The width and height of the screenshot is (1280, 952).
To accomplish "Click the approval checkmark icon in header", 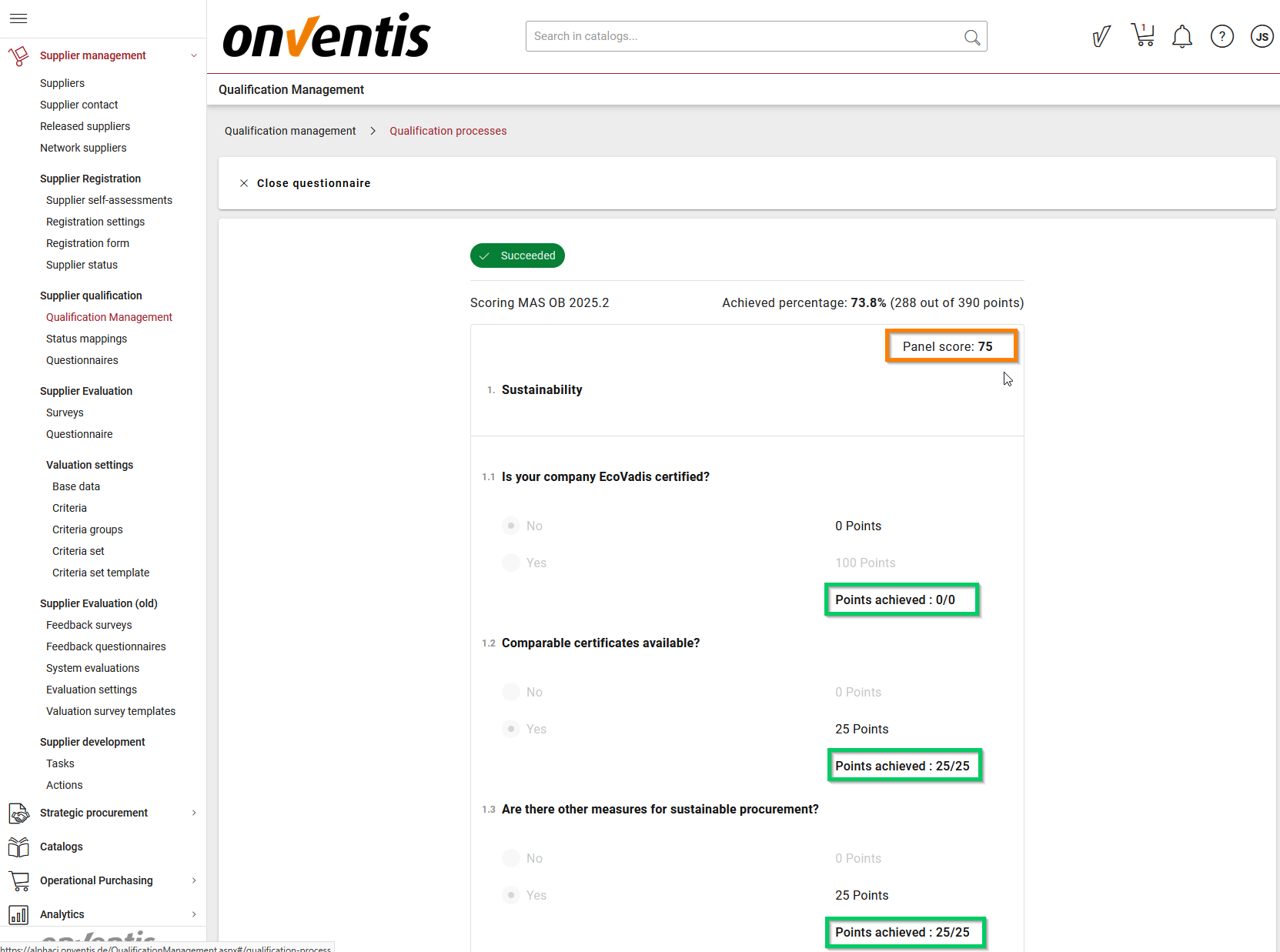I will pos(1101,36).
